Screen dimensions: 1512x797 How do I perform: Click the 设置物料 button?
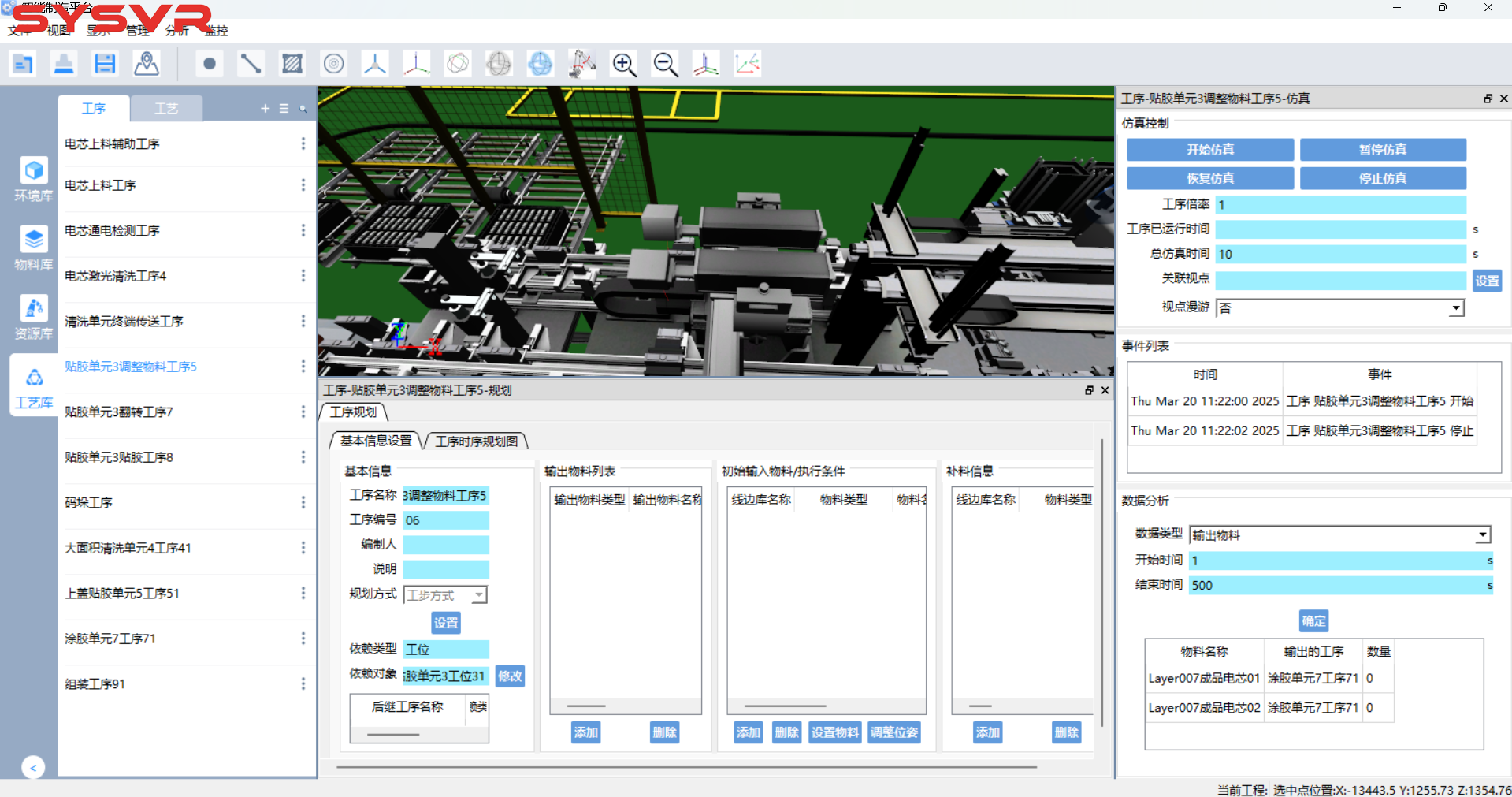click(835, 732)
